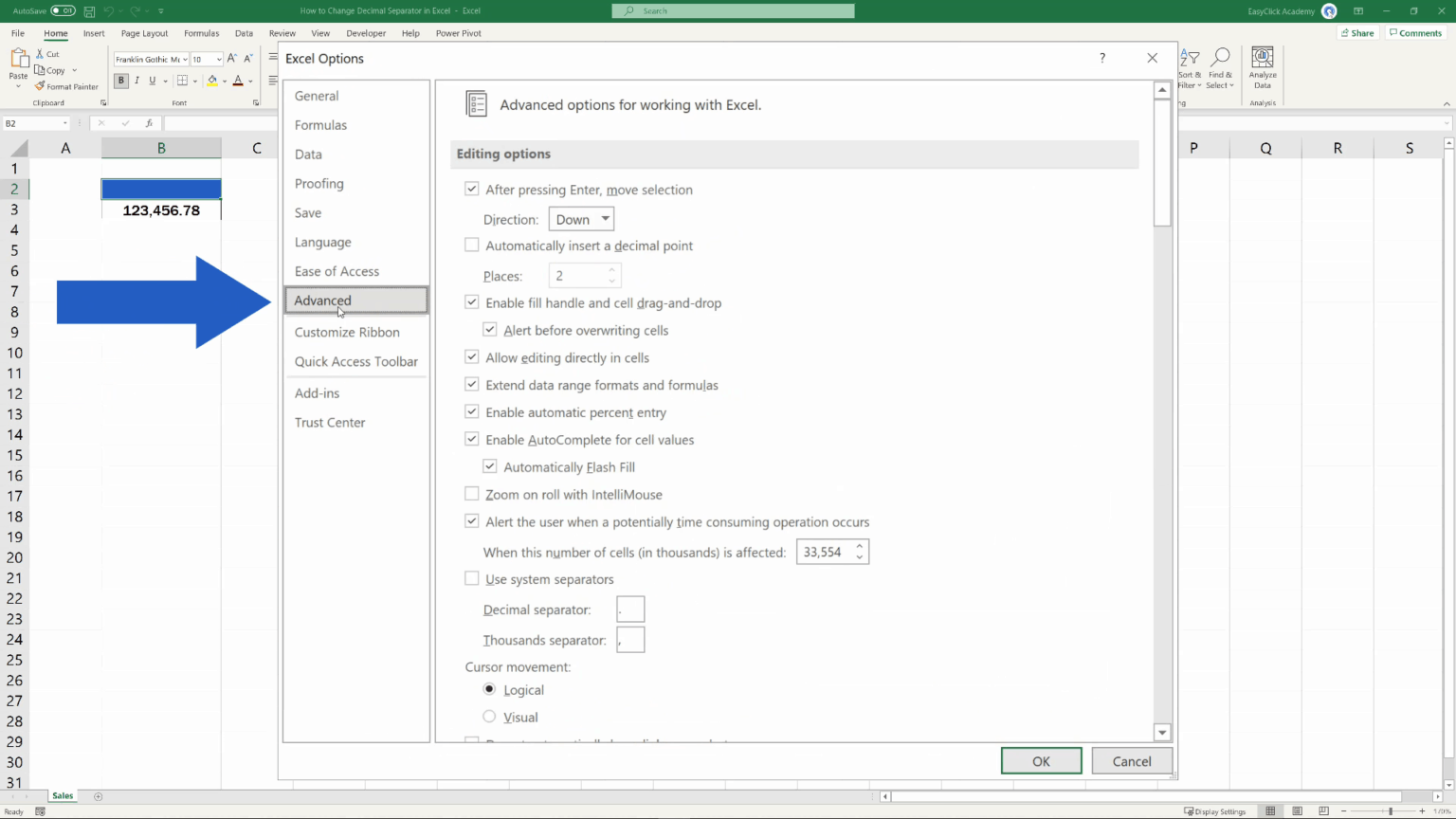Open the Direction dropdown showing Down
The width and height of the screenshot is (1456, 819).
click(580, 219)
